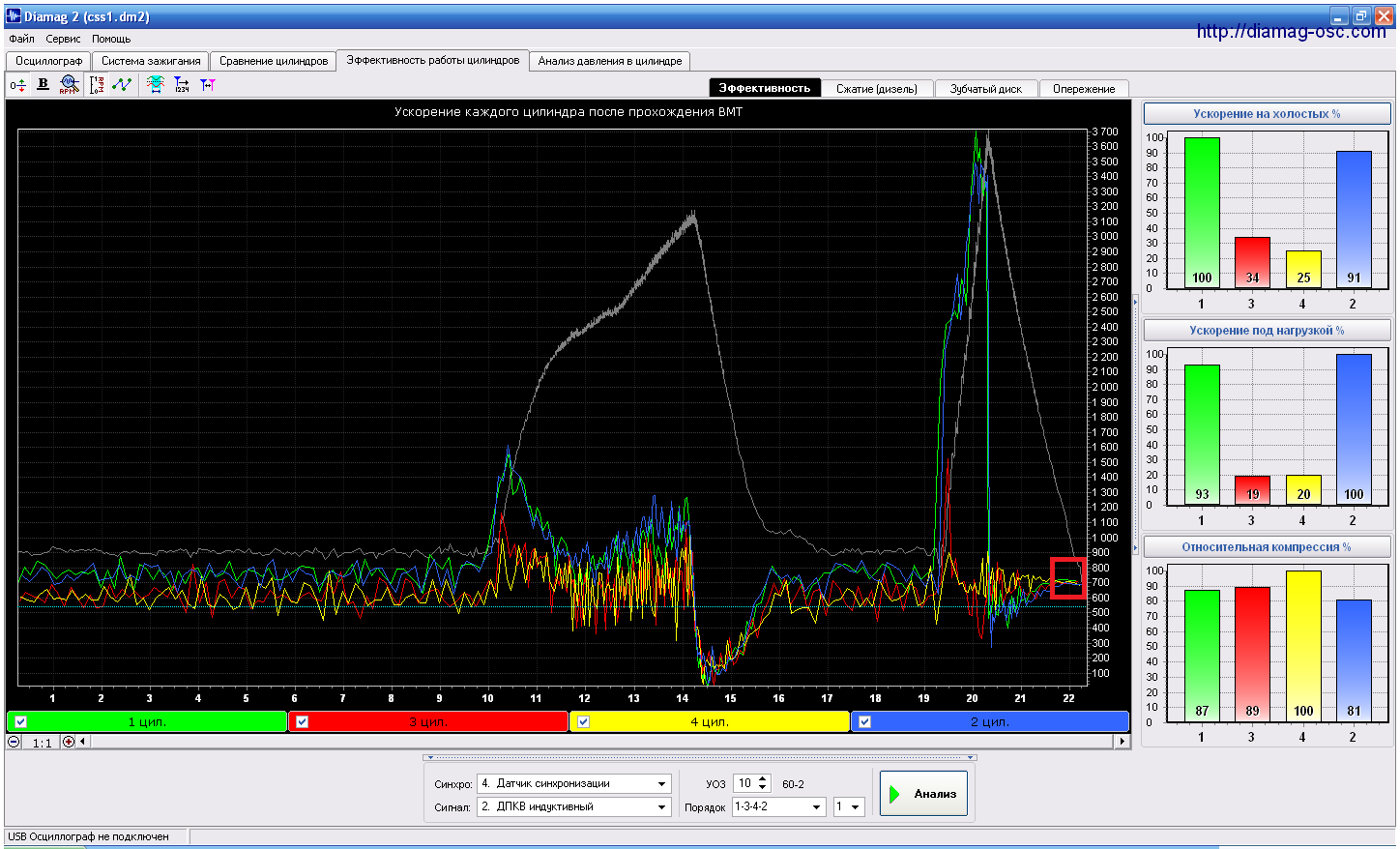Image resolution: width=1400 pixels, height=849 pixels.
Task: Toggle the bold B toolbar icon
Action: pyautogui.click(x=43, y=84)
